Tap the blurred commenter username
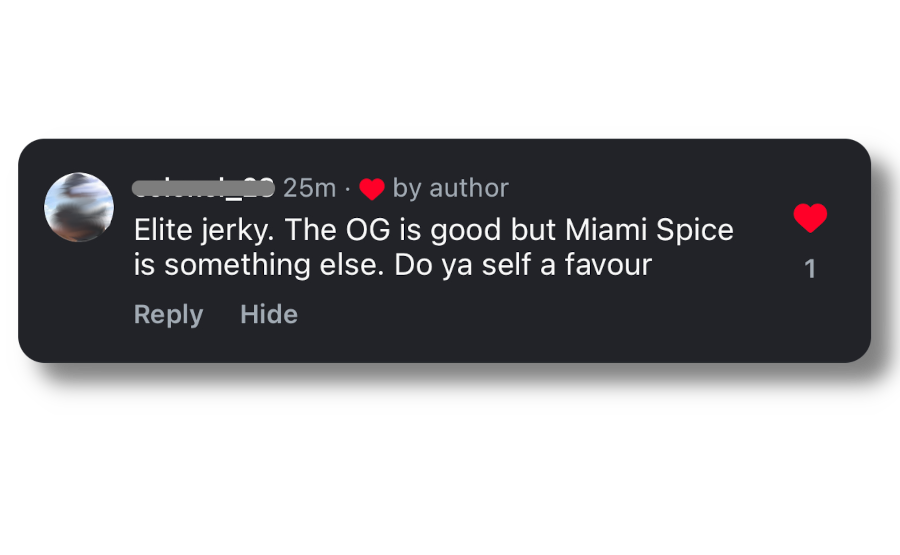 coord(204,187)
